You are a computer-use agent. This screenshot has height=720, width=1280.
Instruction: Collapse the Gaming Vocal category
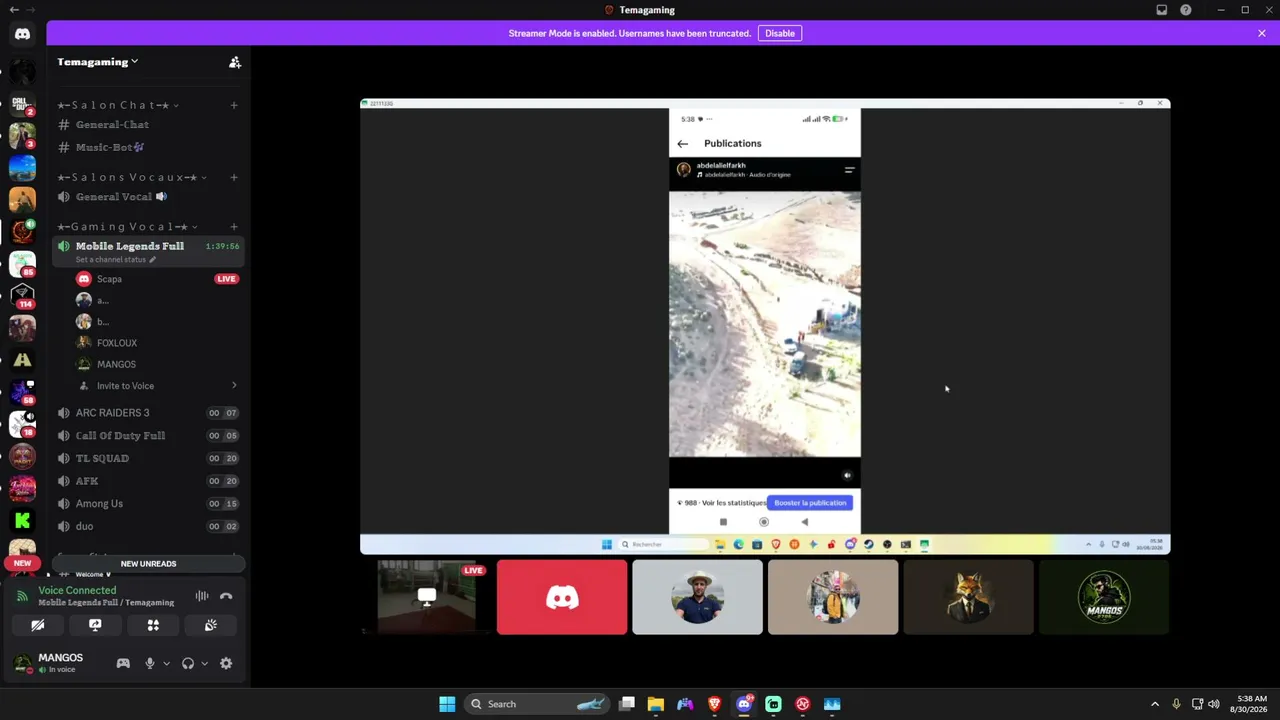point(127,226)
